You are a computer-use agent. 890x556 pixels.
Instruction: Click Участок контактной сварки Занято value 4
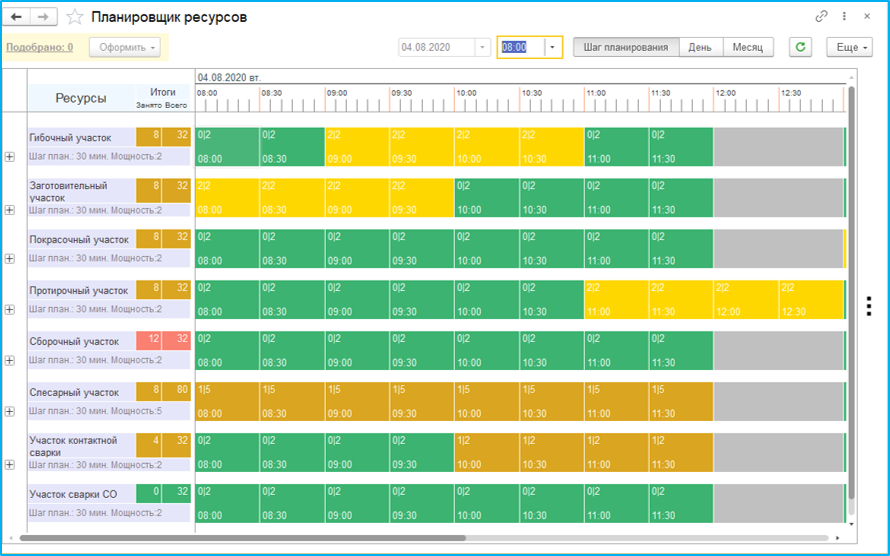[149, 443]
